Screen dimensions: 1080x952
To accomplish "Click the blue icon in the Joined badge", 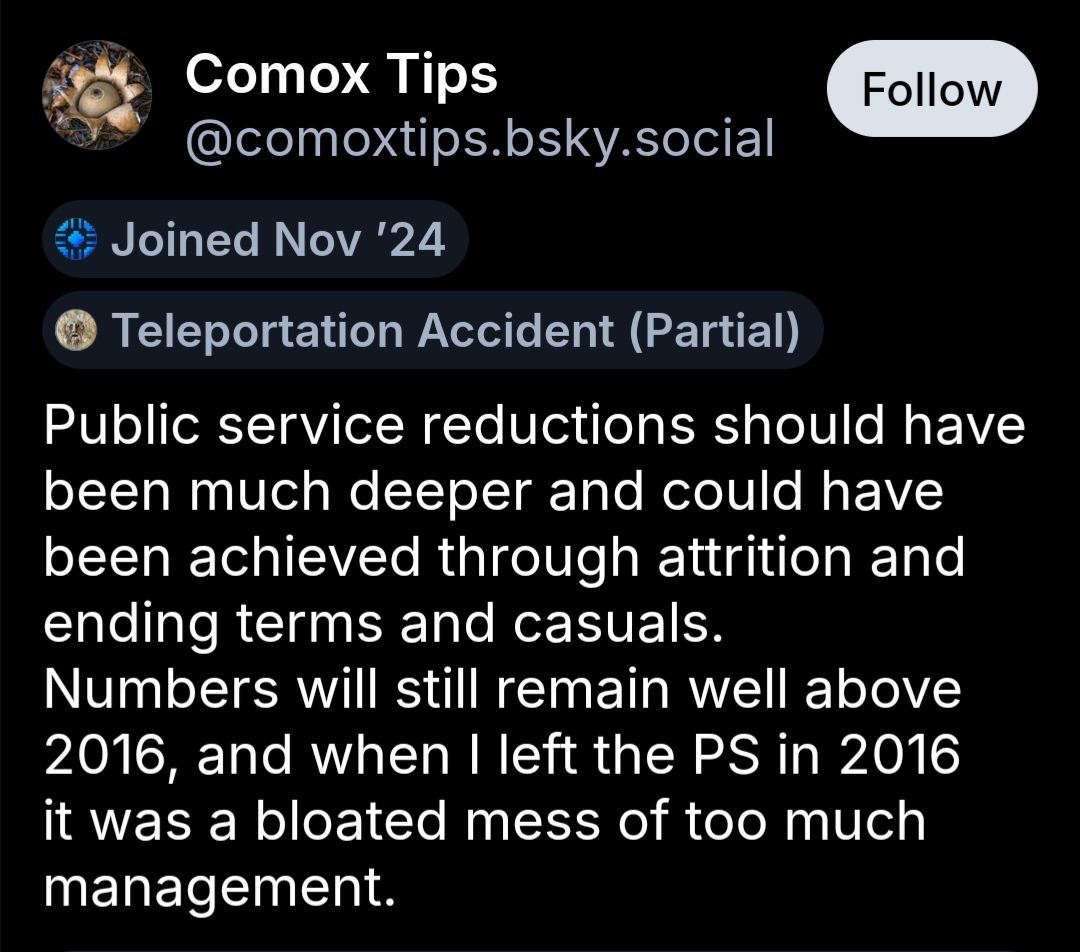I will pos(77,240).
